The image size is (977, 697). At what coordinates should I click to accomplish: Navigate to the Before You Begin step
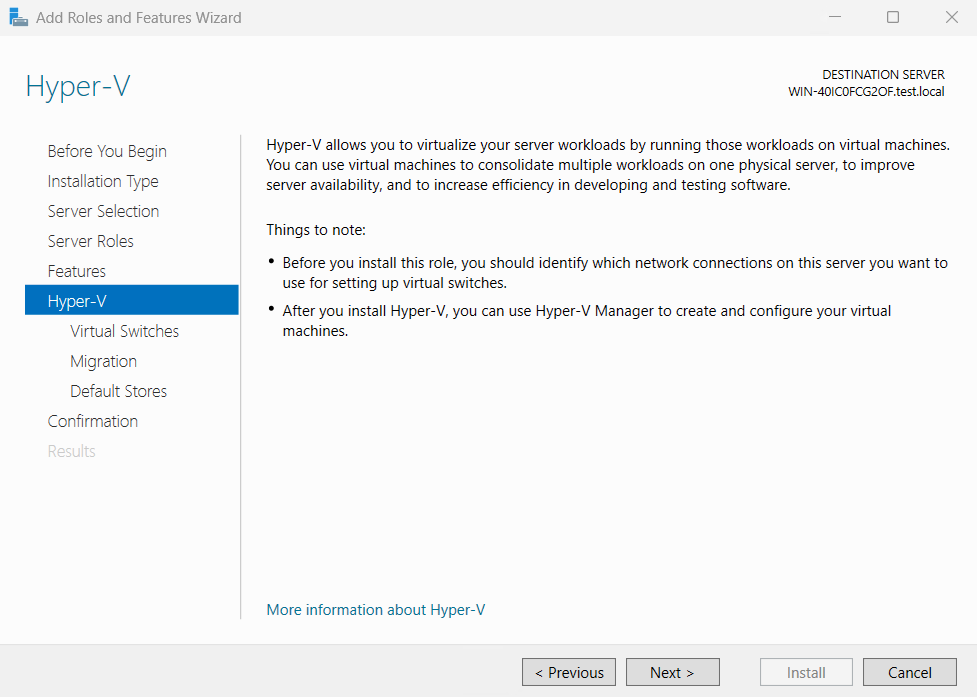106,150
